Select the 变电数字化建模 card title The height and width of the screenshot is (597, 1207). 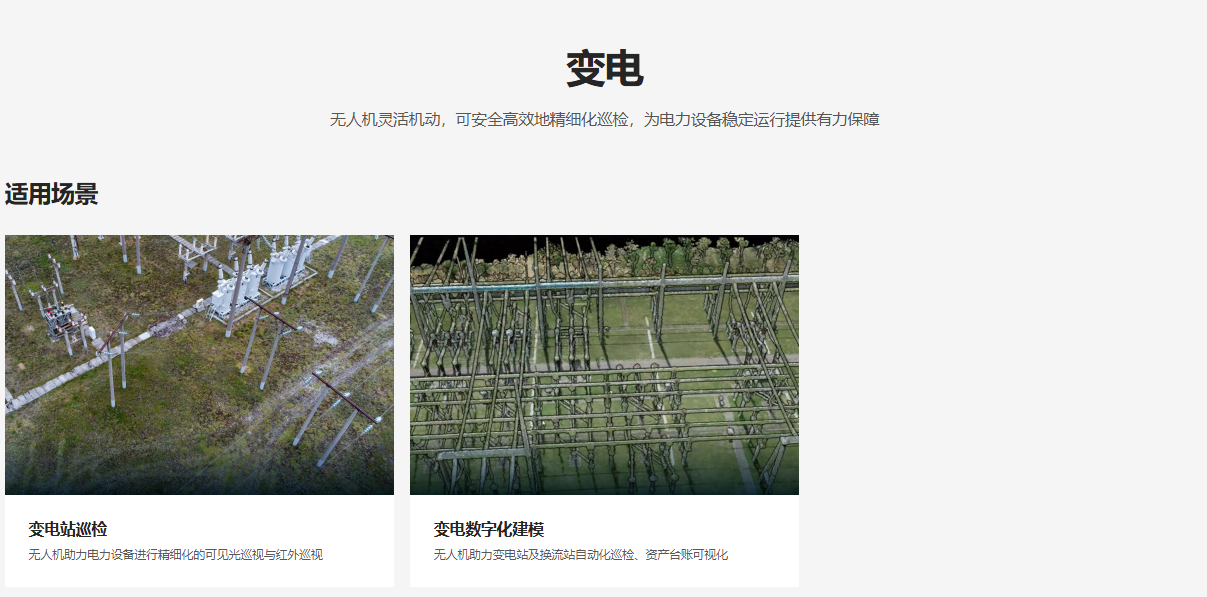(489, 529)
